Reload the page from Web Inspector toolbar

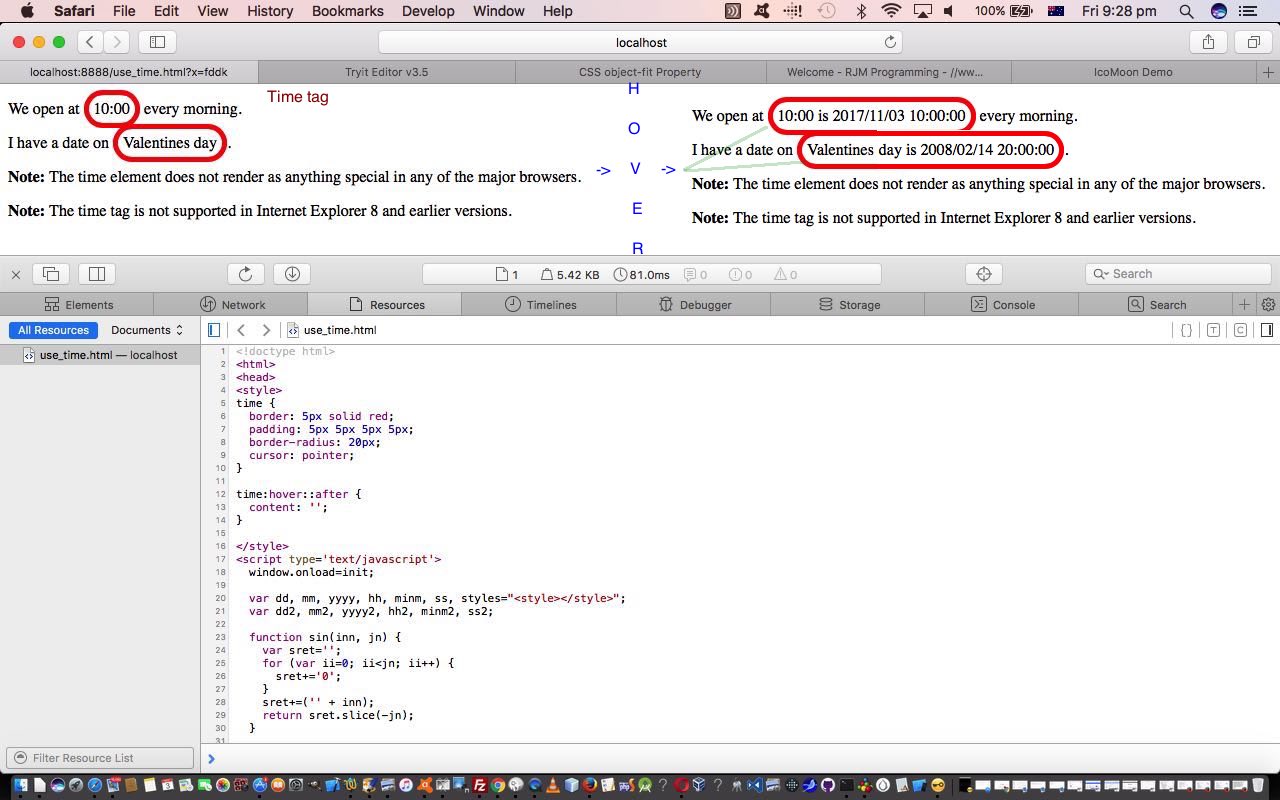coord(245,274)
